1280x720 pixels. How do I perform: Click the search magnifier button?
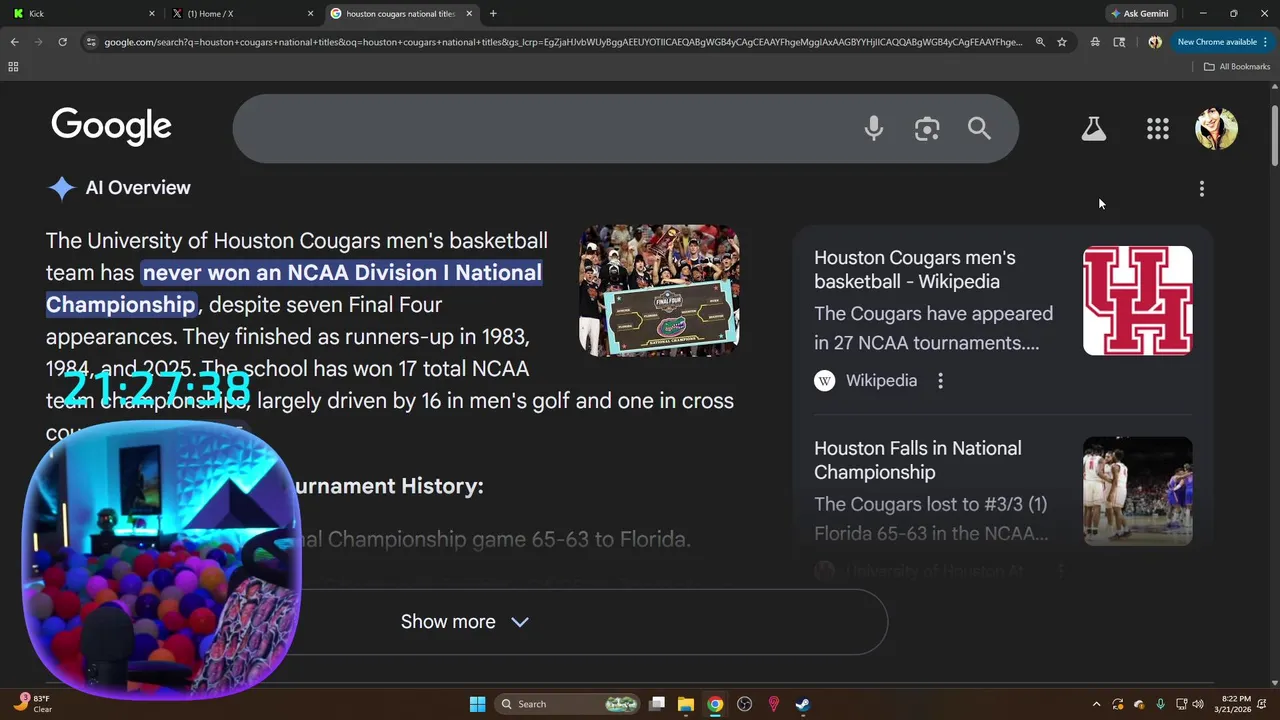[979, 128]
